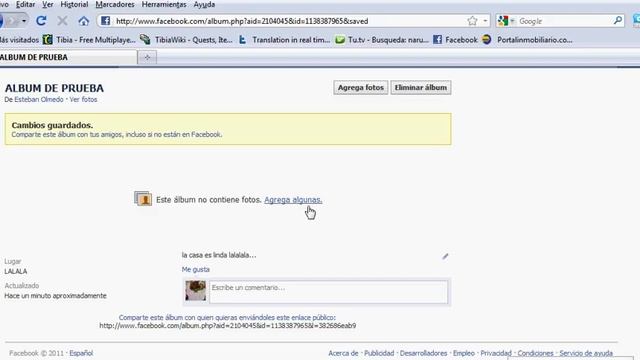Click the Stop loading X icon

pos(62,20)
